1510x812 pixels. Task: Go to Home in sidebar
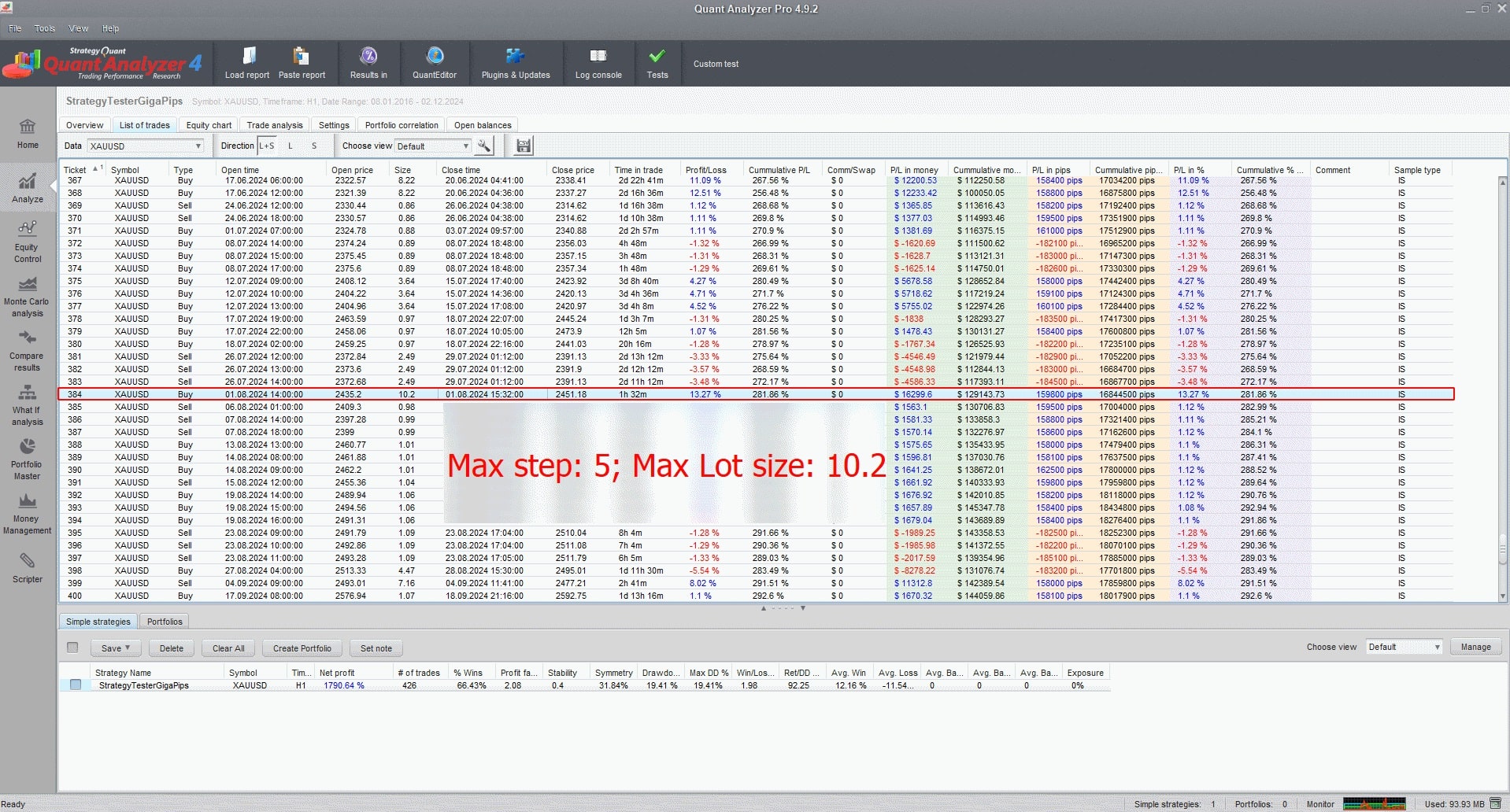tap(28, 134)
